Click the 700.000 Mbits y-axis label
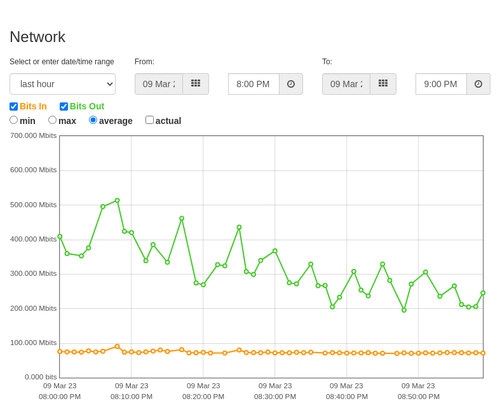The height and width of the screenshot is (403, 500). click(x=33, y=135)
